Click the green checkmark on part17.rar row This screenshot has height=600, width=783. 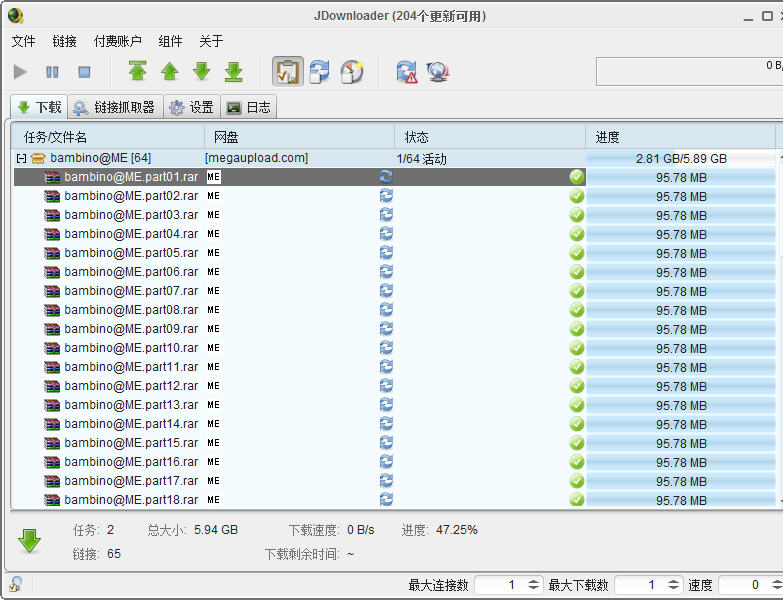click(x=577, y=480)
